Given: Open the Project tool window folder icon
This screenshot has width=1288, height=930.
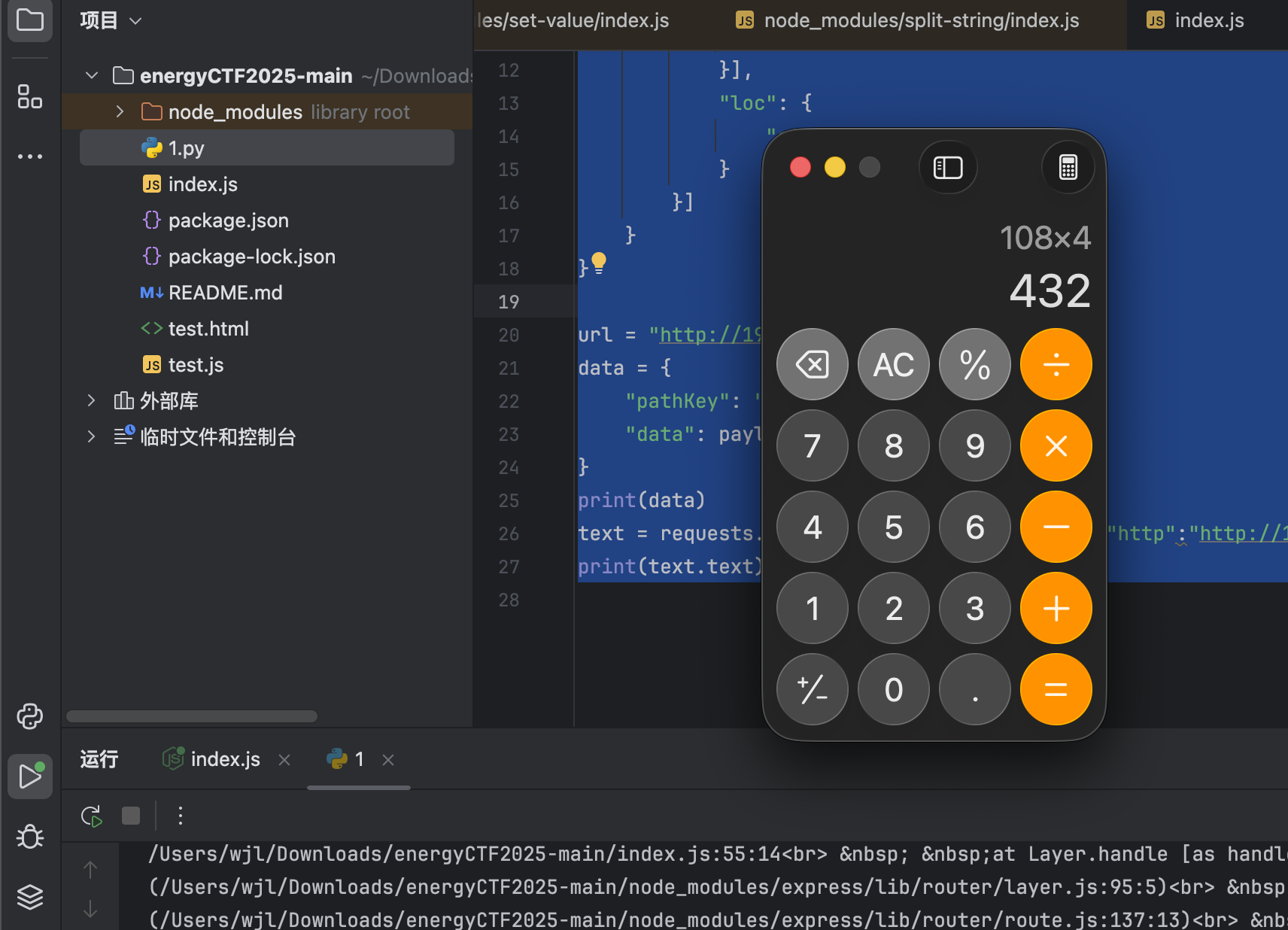Looking at the screenshot, I should click(30, 20).
